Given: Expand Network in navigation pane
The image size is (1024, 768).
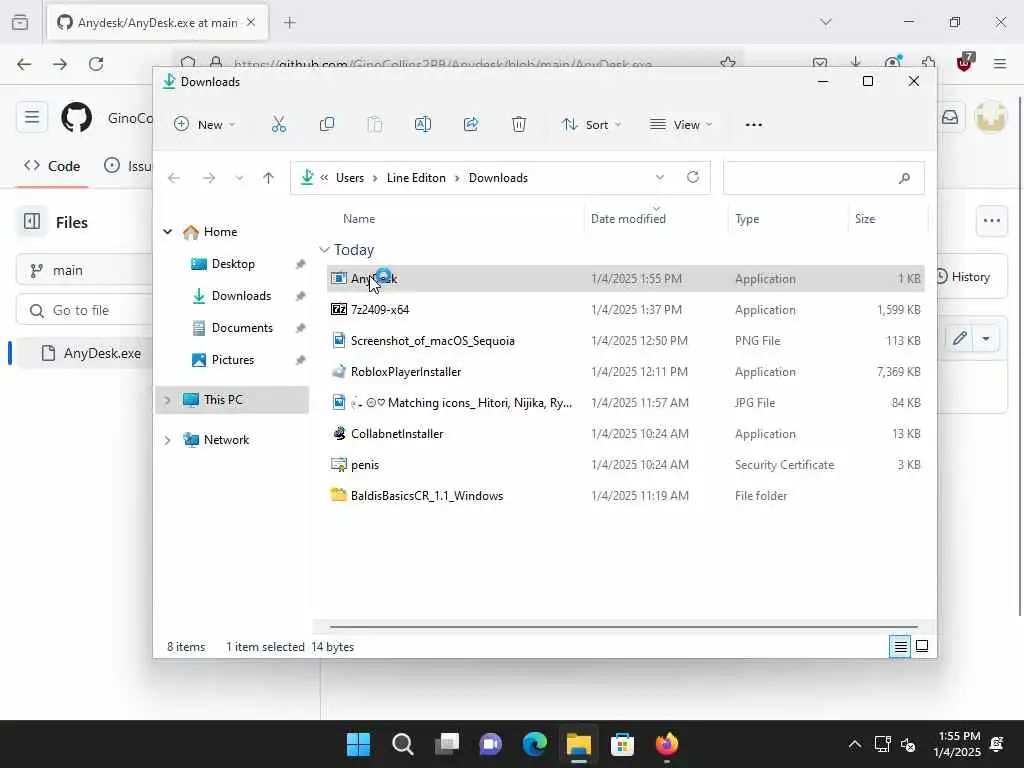Looking at the screenshot, I should [x=167, y=440].
